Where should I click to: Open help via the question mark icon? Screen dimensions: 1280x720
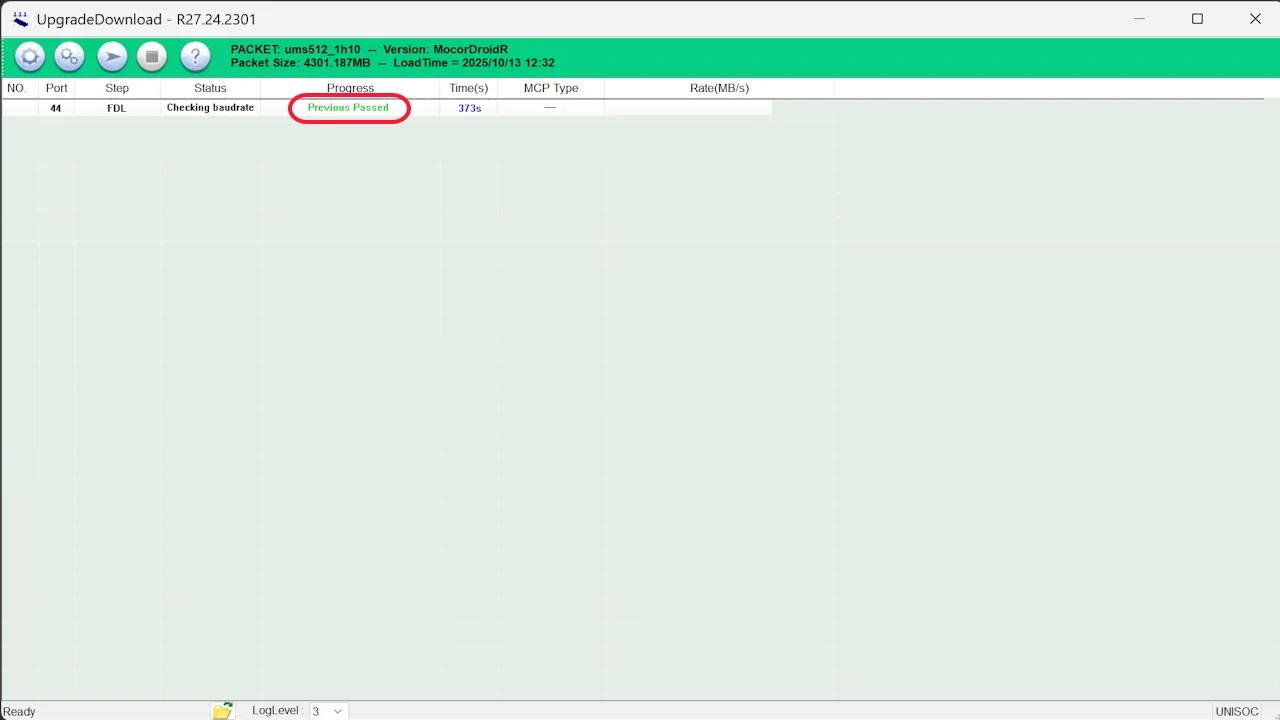195,56
